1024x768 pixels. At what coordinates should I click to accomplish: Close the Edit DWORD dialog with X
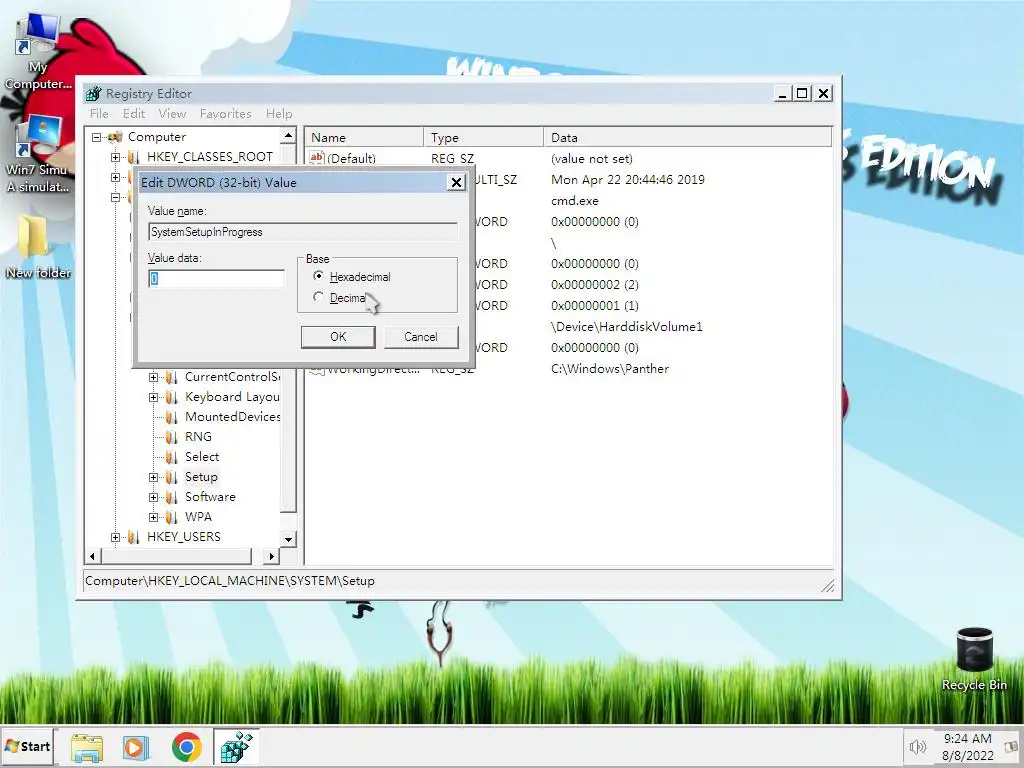point(456,183)
